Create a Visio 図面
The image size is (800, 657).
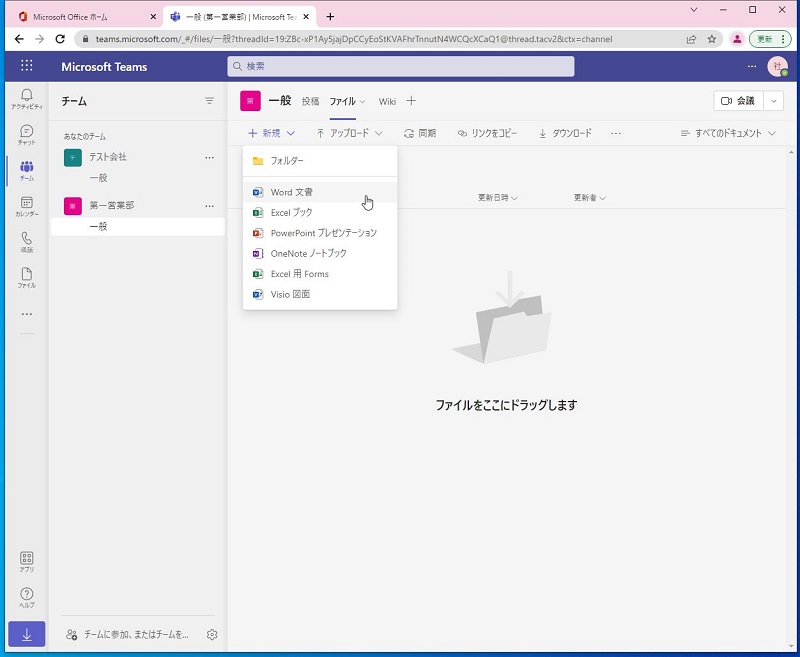pos(320,294)
